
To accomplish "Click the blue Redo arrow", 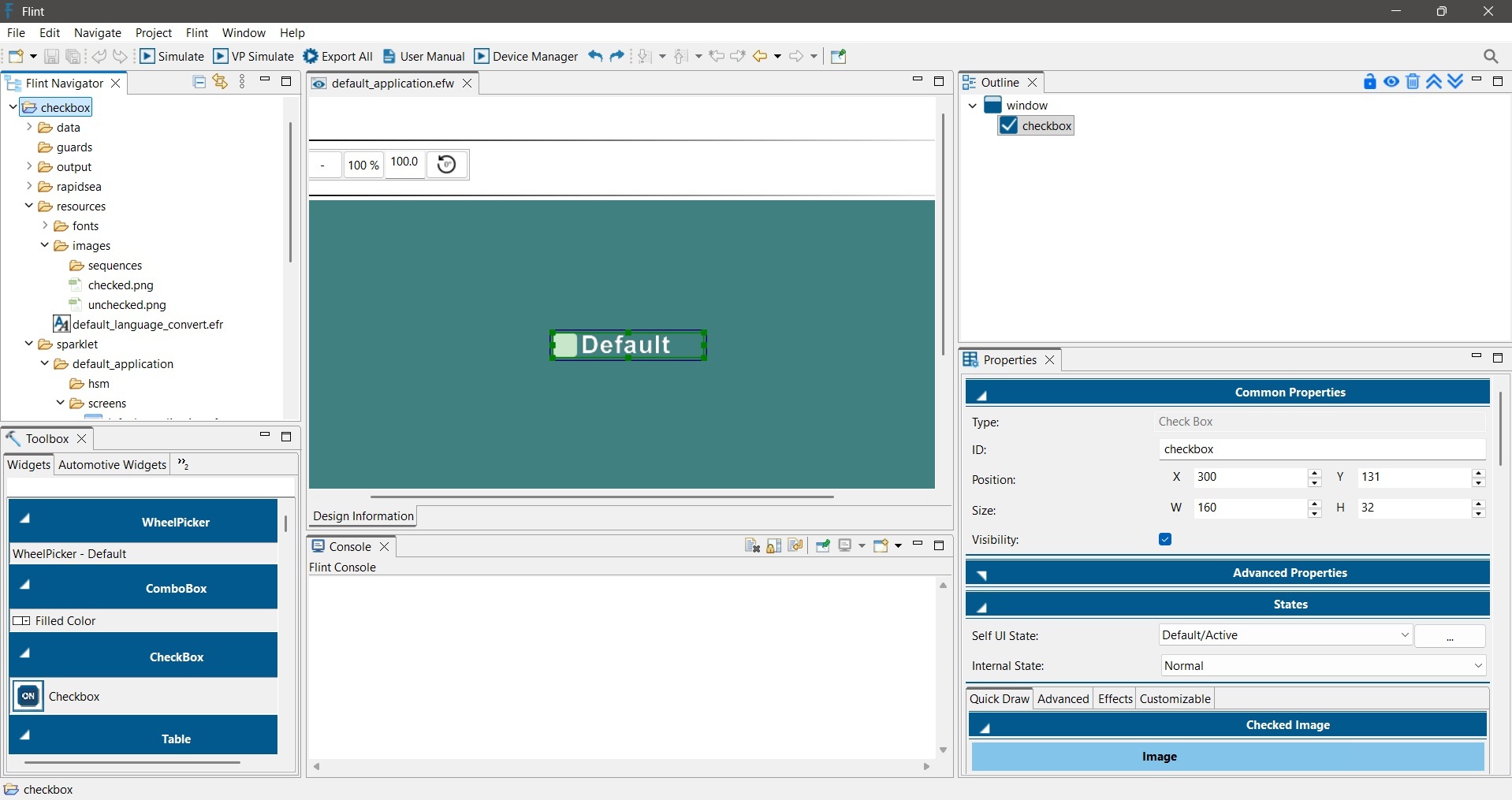I will pos(617,56).
